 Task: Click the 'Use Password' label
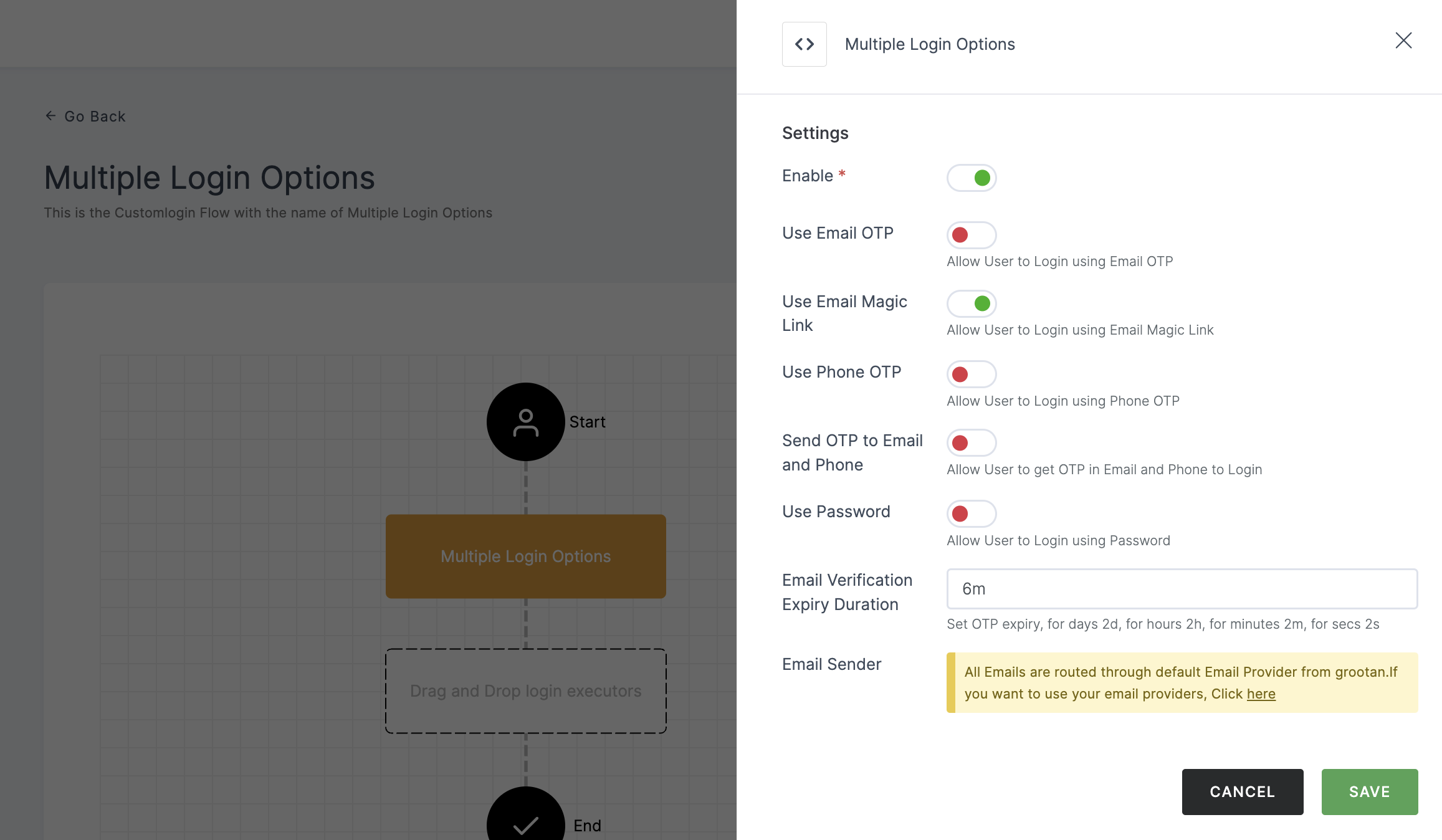(x=836, y=512)
